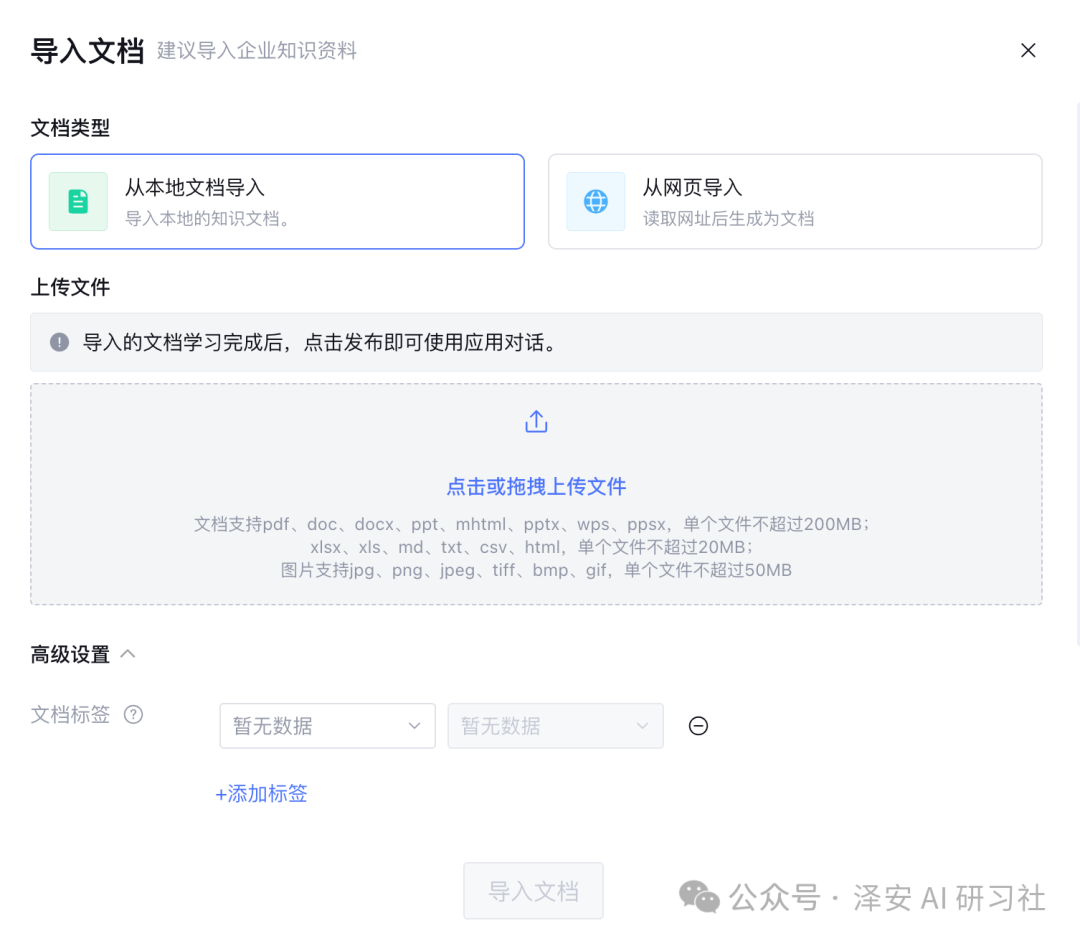Click the 导入的文档学习完成后 notice text
This screenshot has width=1080, height=941.
tap(322, 342)
